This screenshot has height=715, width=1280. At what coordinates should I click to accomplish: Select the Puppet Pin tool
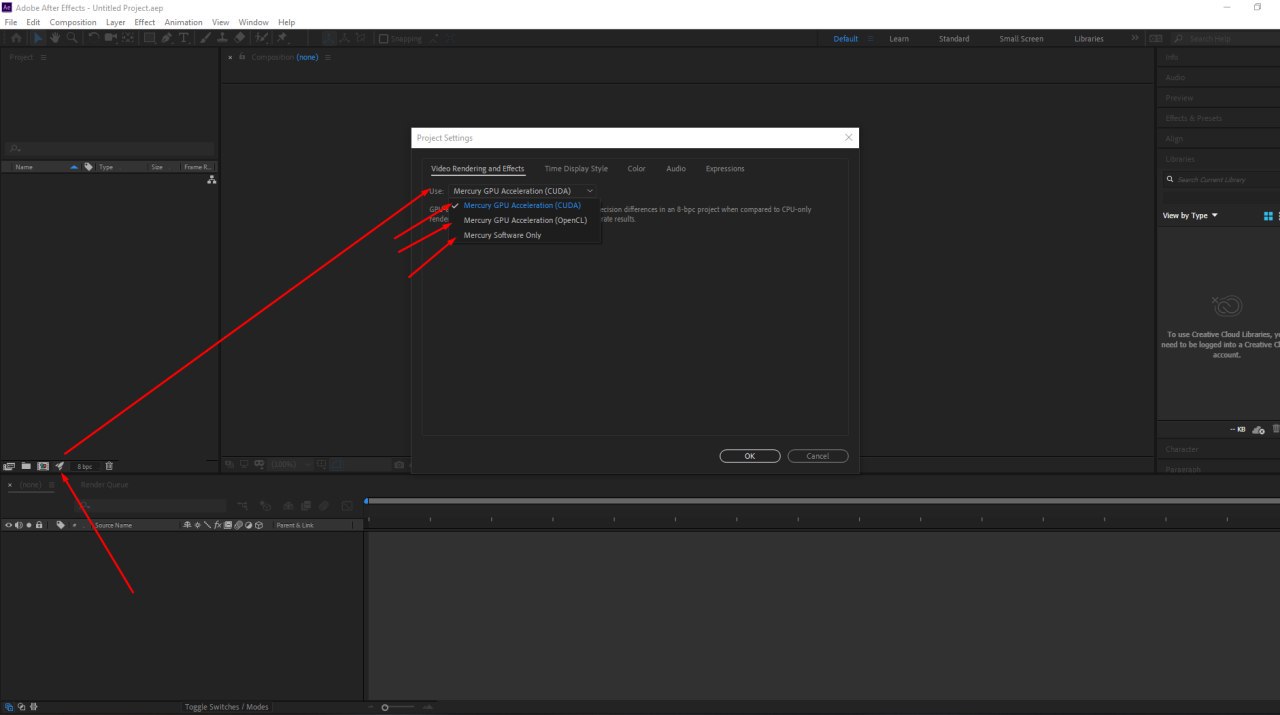283,38
